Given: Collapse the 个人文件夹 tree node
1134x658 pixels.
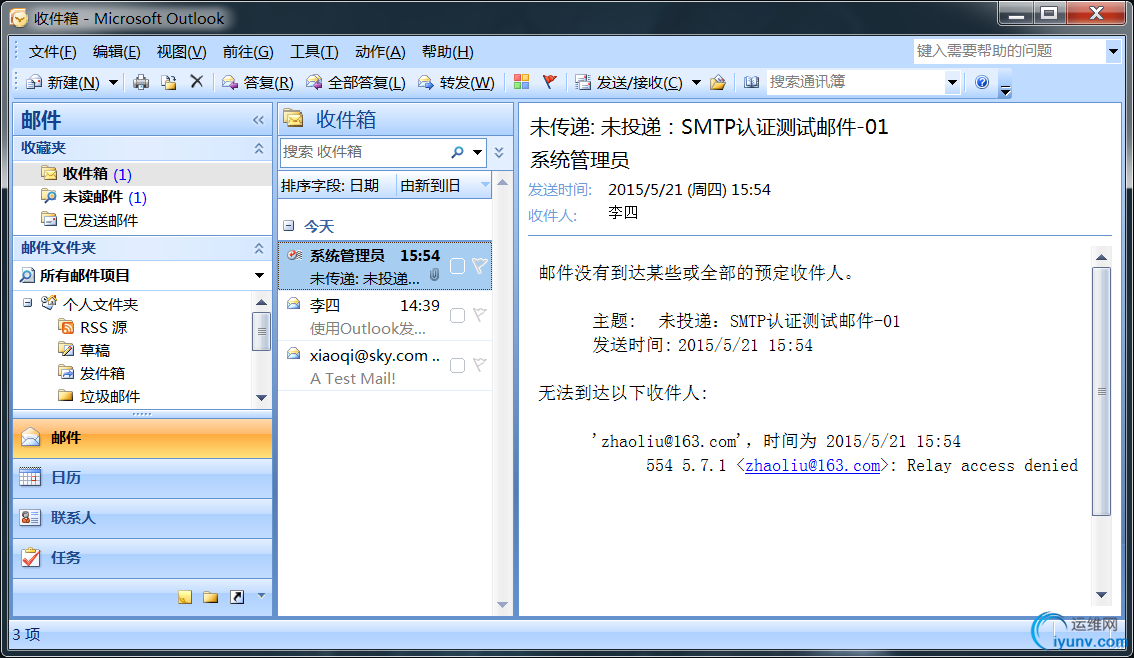Looking at the screenshot, I should pyautogui.click(x=27, y=303).
